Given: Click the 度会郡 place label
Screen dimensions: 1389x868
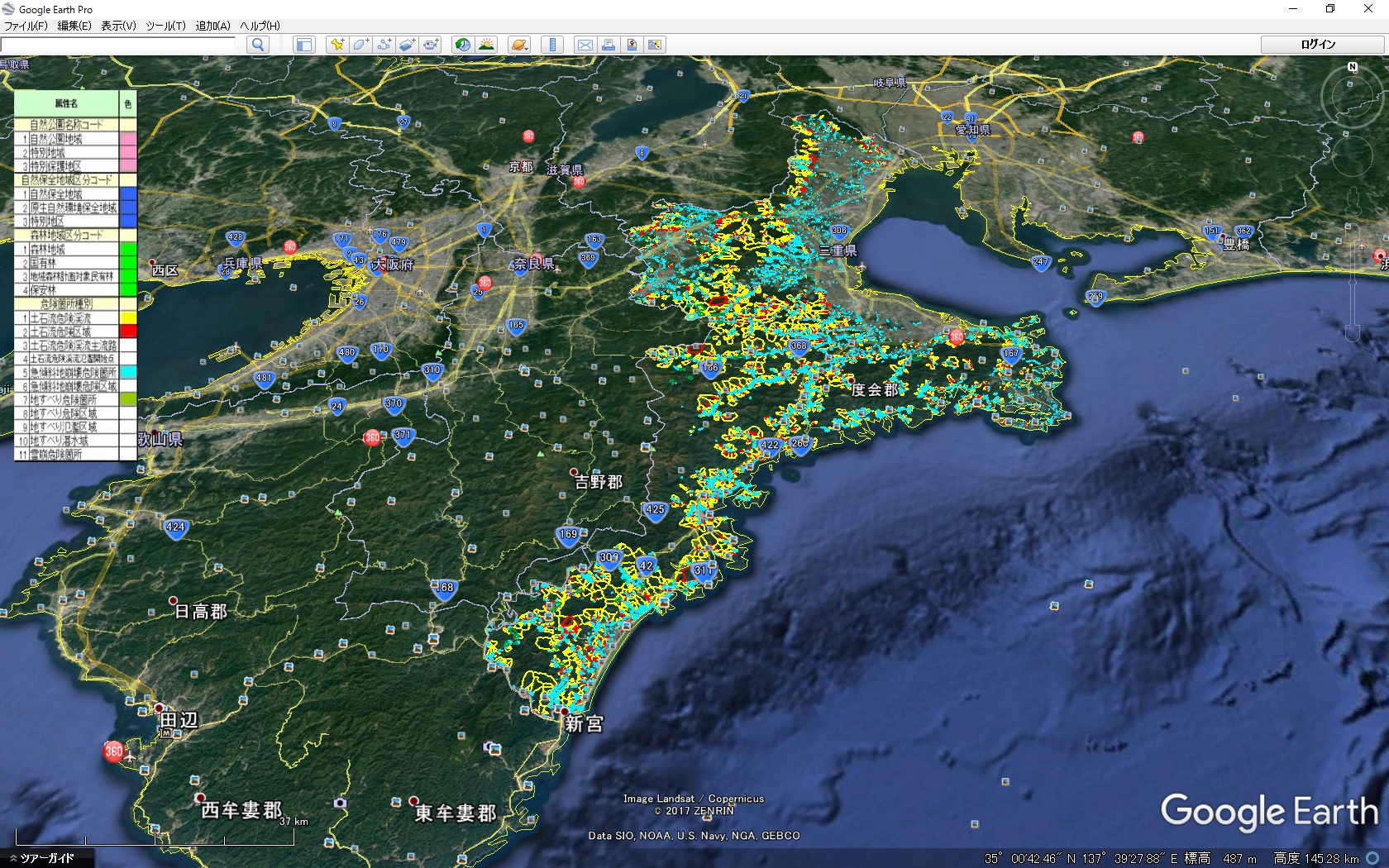Looking at the screenshot, I should [x=875, y=389].
